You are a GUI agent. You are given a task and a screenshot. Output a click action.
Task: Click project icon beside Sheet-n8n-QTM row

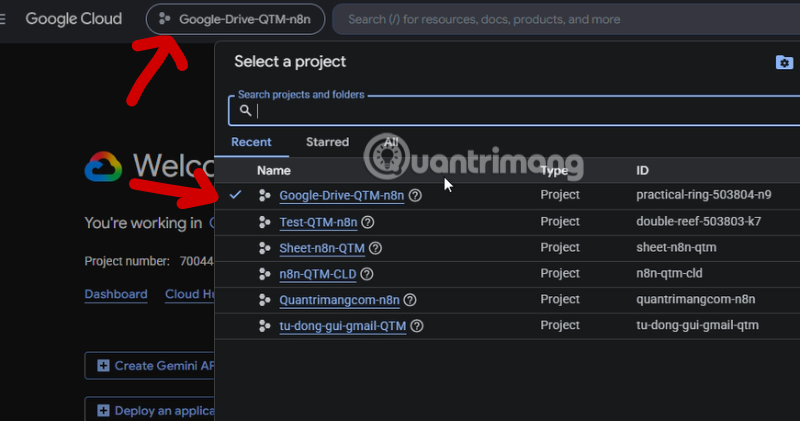tap(264, 248)
